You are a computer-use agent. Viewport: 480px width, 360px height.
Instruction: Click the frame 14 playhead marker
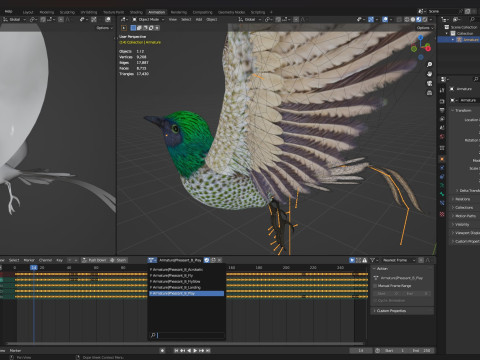tap(34, 268)
